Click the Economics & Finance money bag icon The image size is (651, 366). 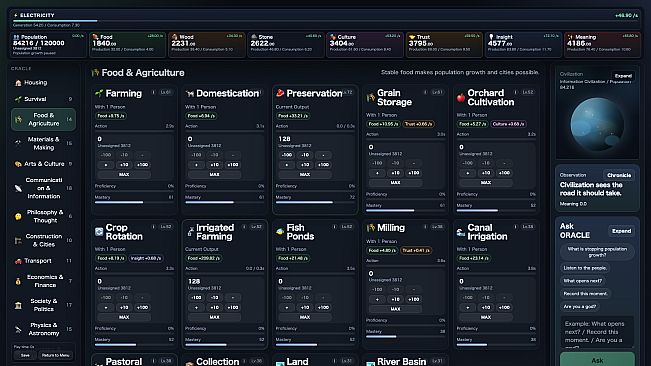pos(18,281)
